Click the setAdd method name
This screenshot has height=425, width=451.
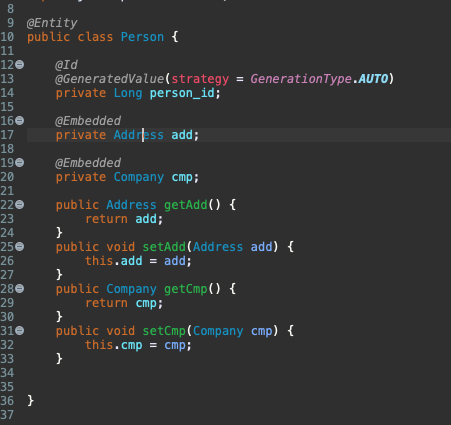(x=164, y=247)
